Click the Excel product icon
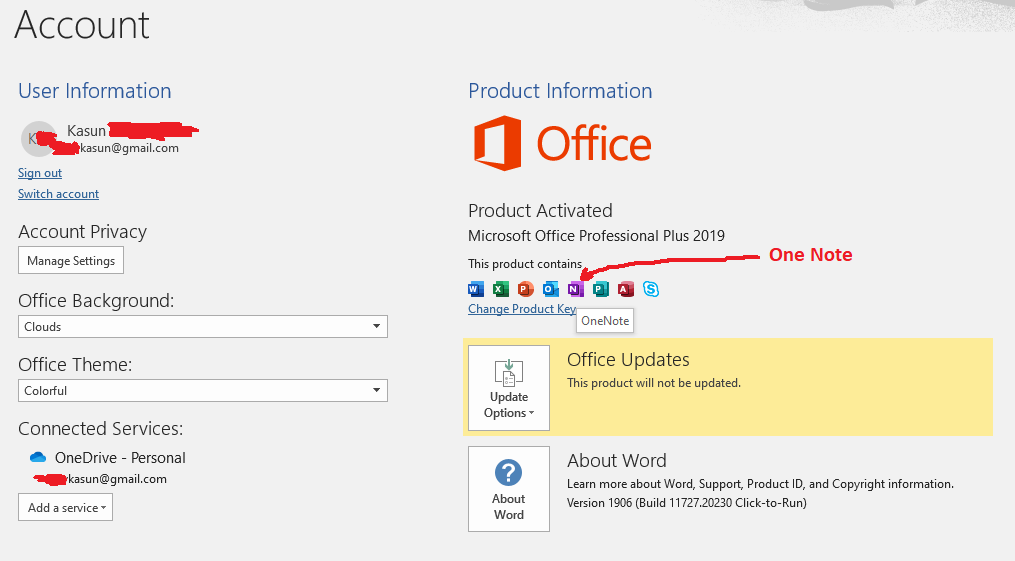This screenshot has width=1015, height=561. tap(500, 289)
